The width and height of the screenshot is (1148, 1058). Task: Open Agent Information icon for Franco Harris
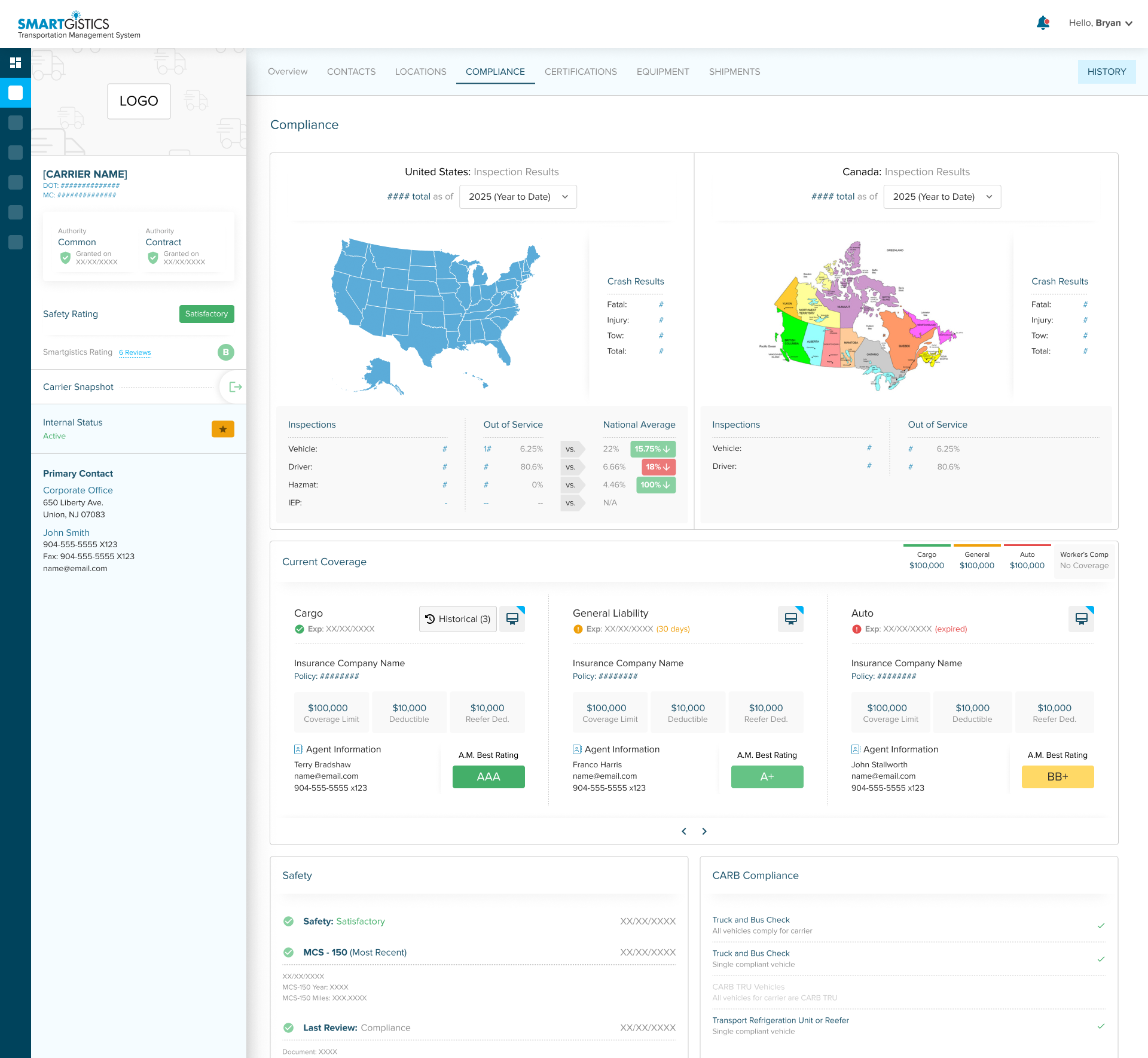click(576, 749)
